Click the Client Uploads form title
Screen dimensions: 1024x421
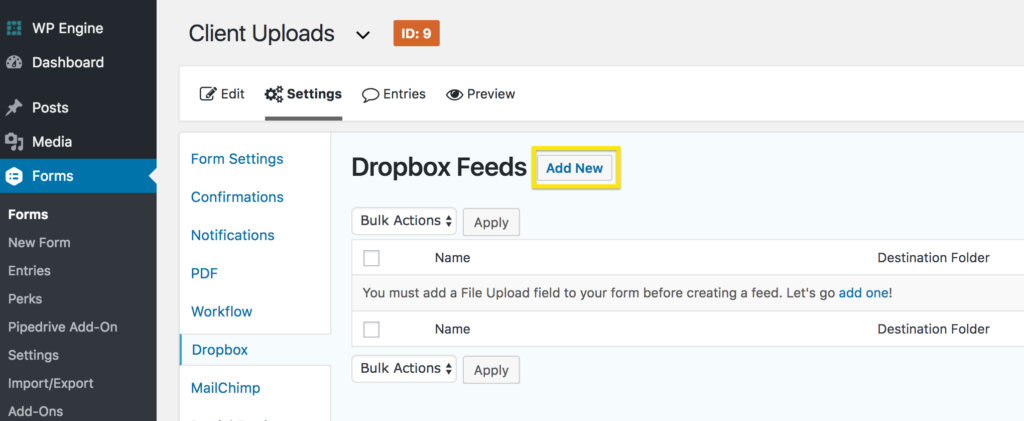coord(261,34)
